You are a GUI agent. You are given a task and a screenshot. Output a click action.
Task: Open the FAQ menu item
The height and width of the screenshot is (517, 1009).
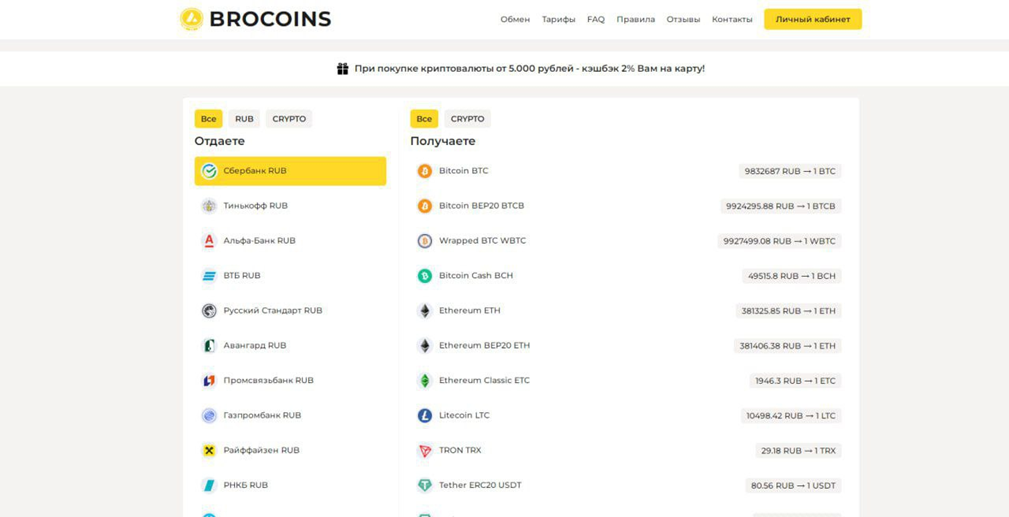596,20
